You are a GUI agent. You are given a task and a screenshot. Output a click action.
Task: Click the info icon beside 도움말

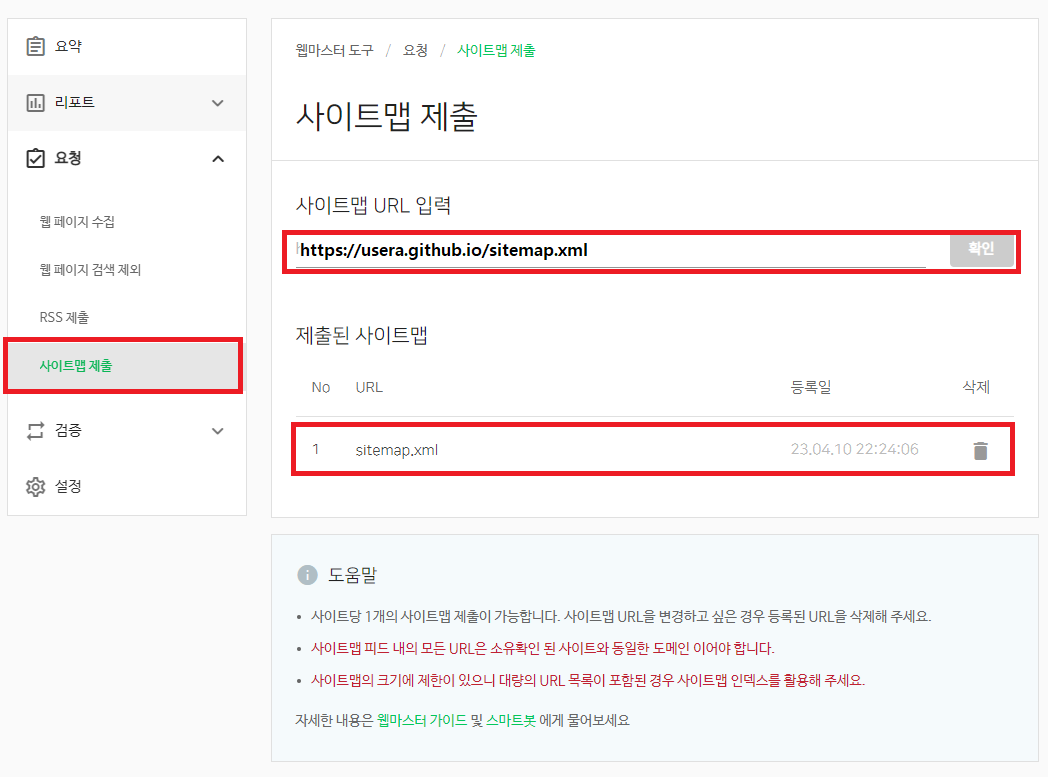click(307, 575)
